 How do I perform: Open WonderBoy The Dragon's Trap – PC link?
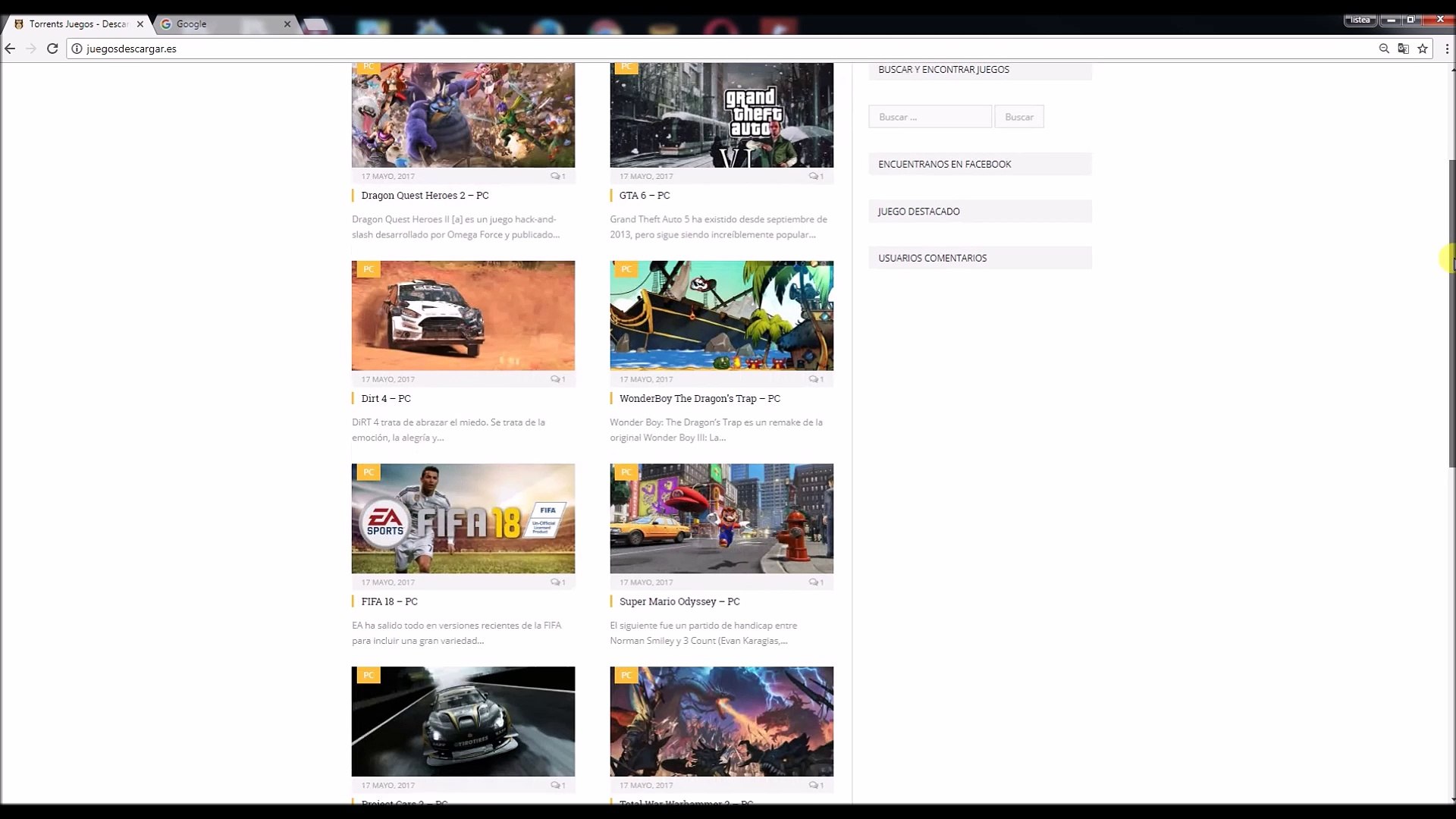(699, 399)
